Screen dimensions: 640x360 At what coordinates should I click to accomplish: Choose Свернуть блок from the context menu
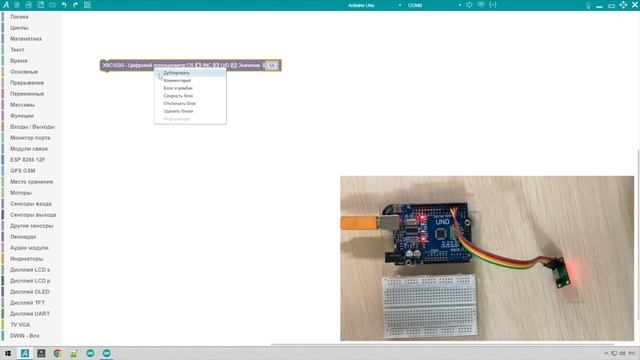click(190, 96)
